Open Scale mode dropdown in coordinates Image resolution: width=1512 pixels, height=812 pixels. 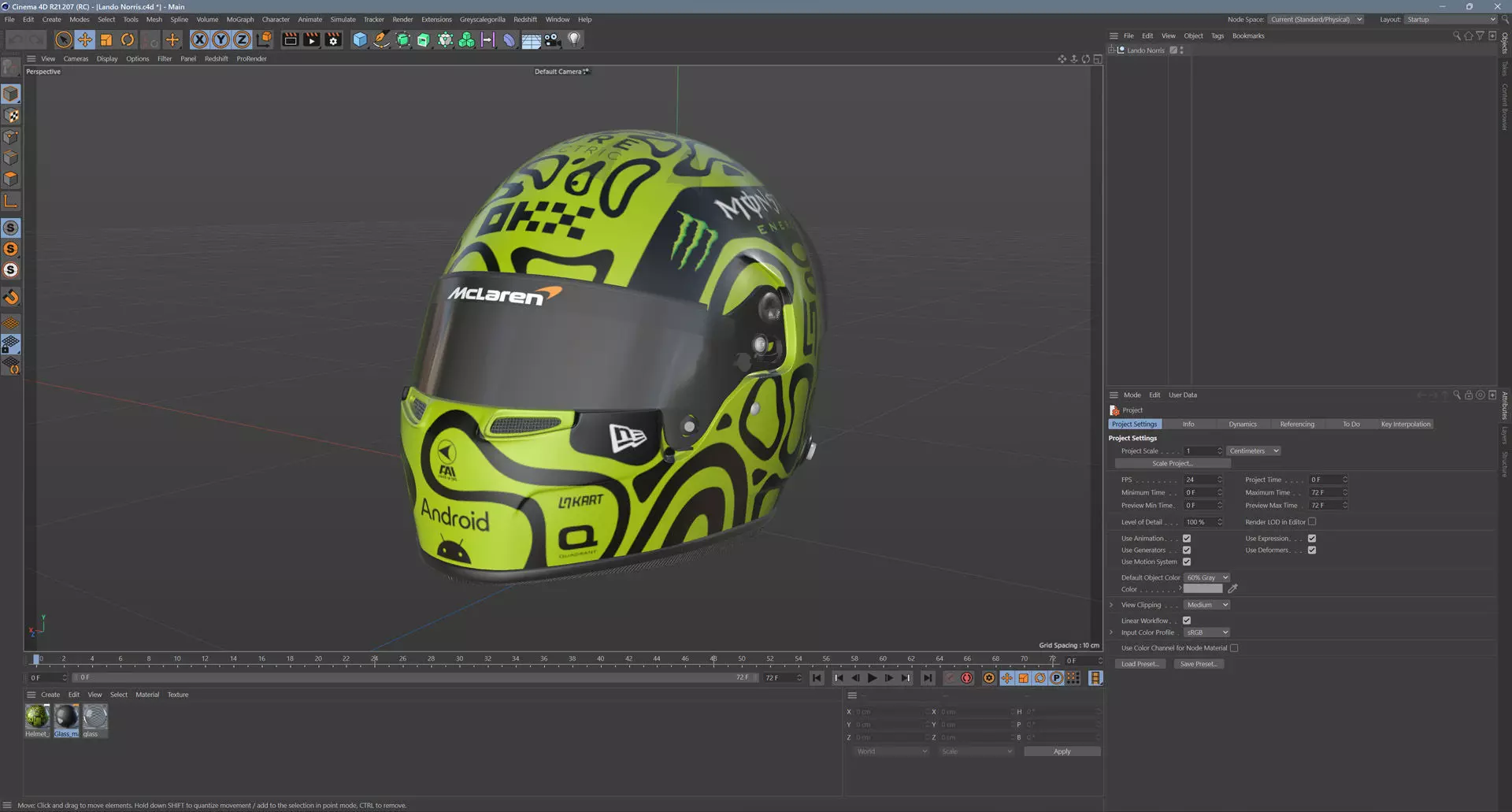coord(976,751)
